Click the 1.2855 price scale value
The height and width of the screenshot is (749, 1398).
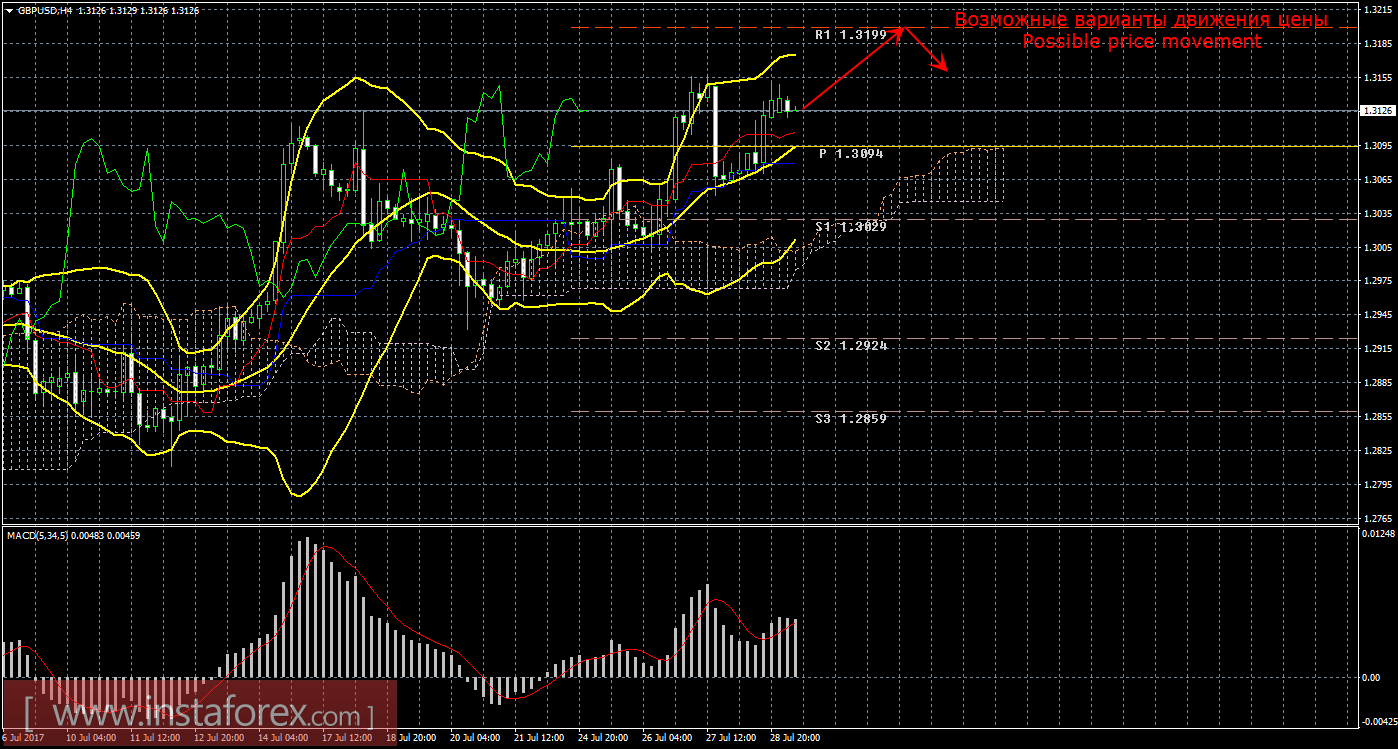pyautogui.click(x=1378, y=417)
